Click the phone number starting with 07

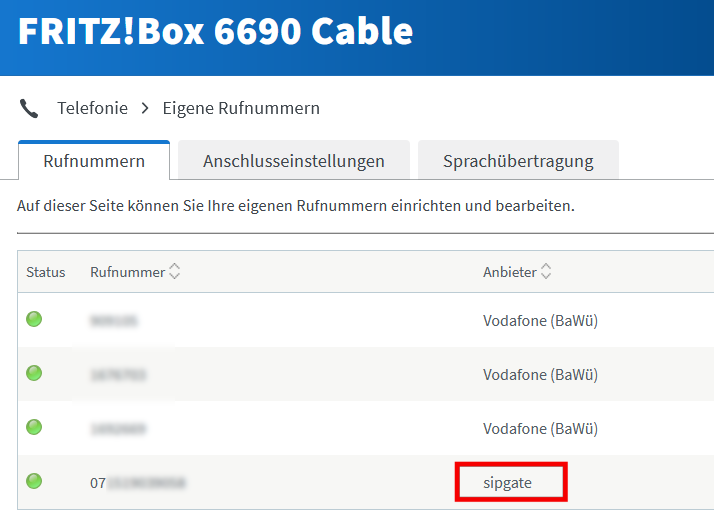coord(138,483)
